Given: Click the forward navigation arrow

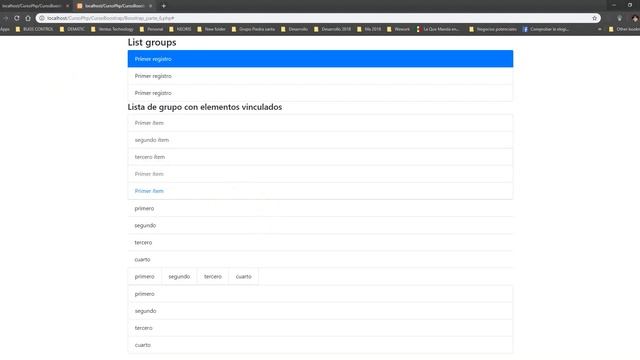Looking at the screenshot, I should (x=5, y=18).
